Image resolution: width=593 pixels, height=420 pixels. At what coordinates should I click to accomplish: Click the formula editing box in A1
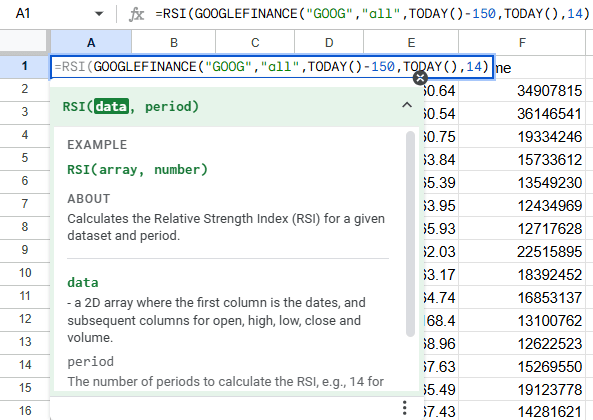pos(272,67)
